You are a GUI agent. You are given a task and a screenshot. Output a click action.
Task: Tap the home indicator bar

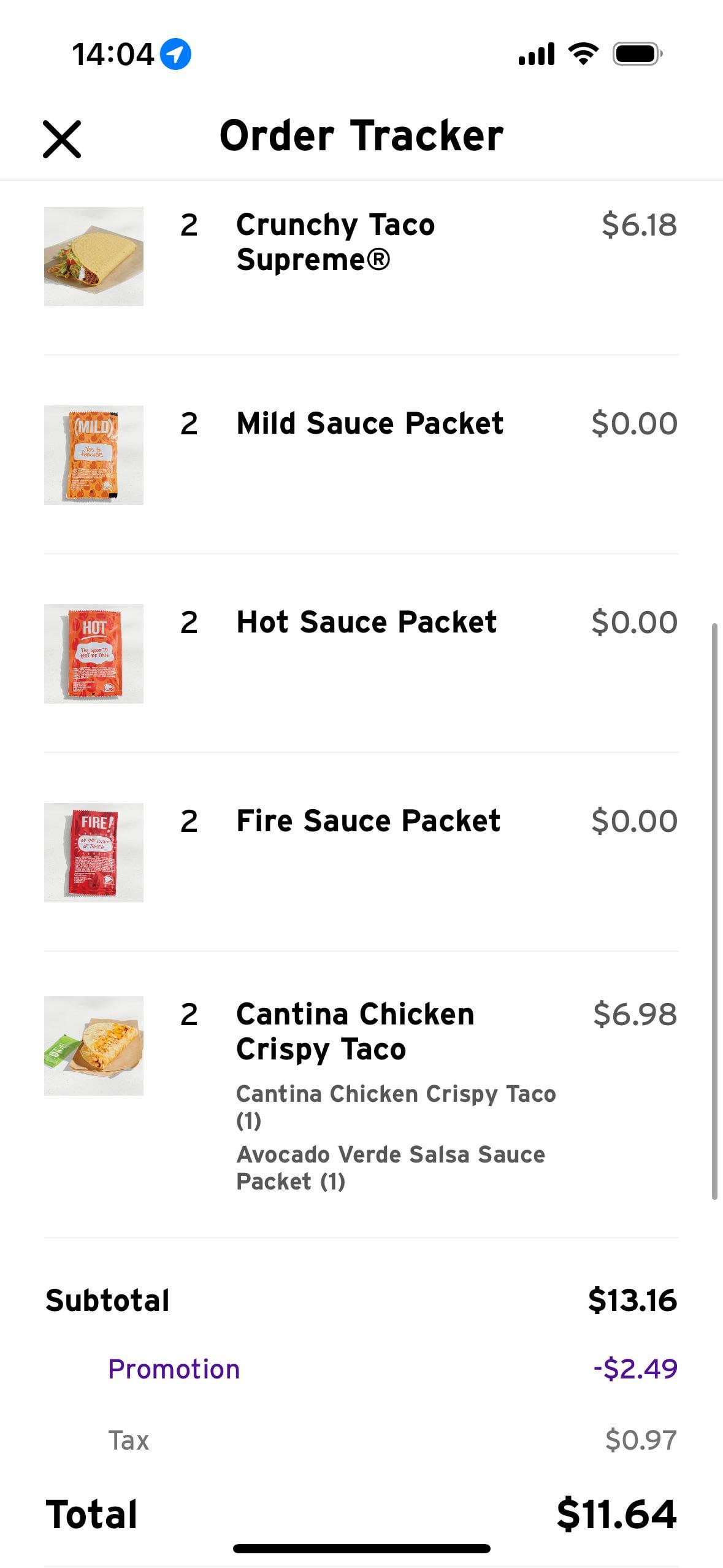[x=361, y=1548]
